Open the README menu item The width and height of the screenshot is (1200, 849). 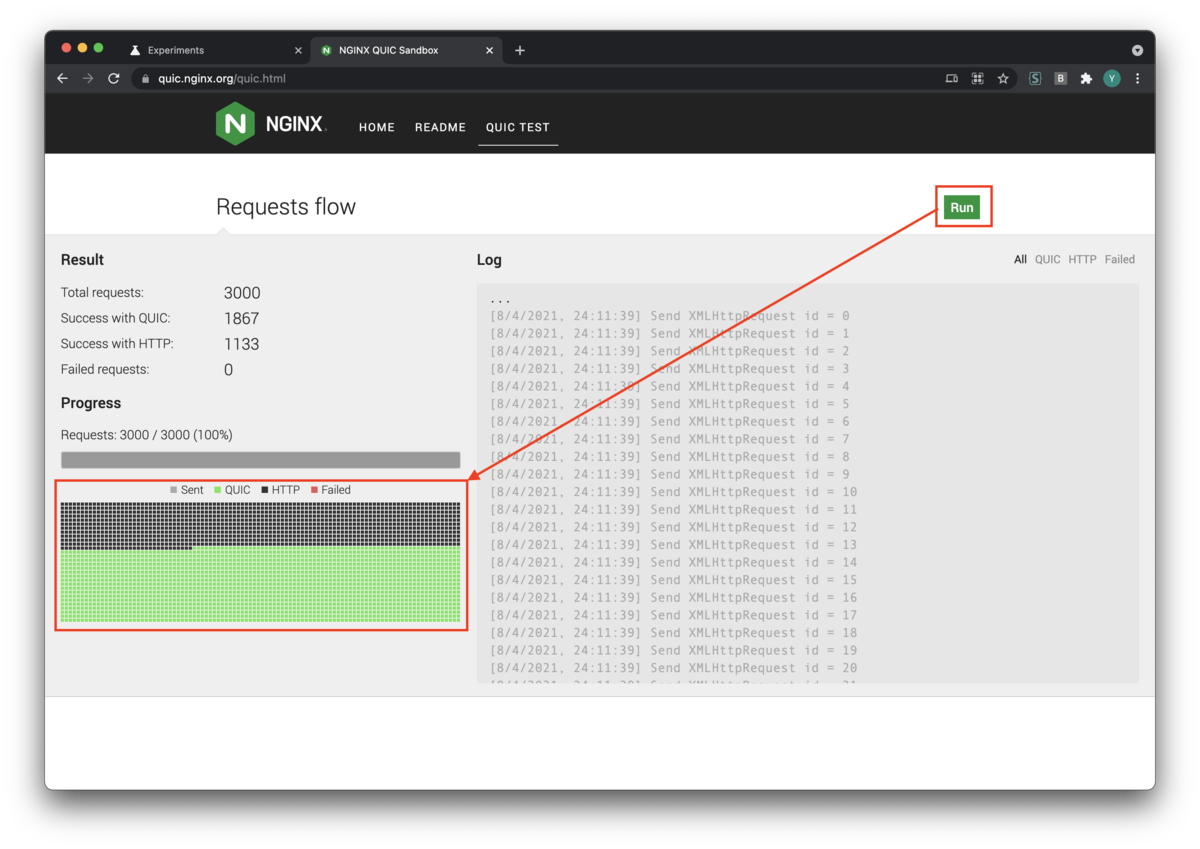click(x=440, y=127)
